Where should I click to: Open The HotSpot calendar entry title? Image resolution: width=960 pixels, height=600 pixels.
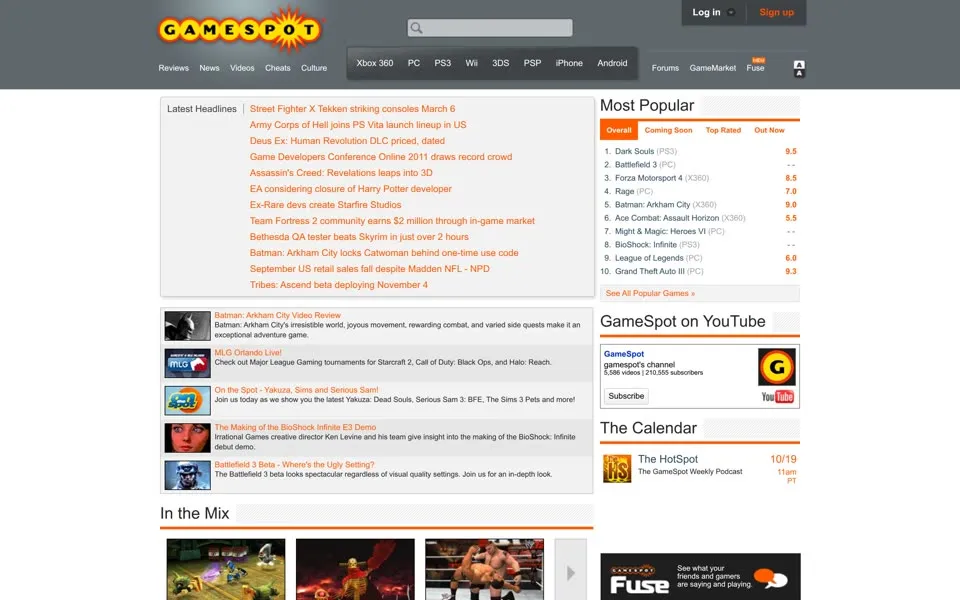667,459
